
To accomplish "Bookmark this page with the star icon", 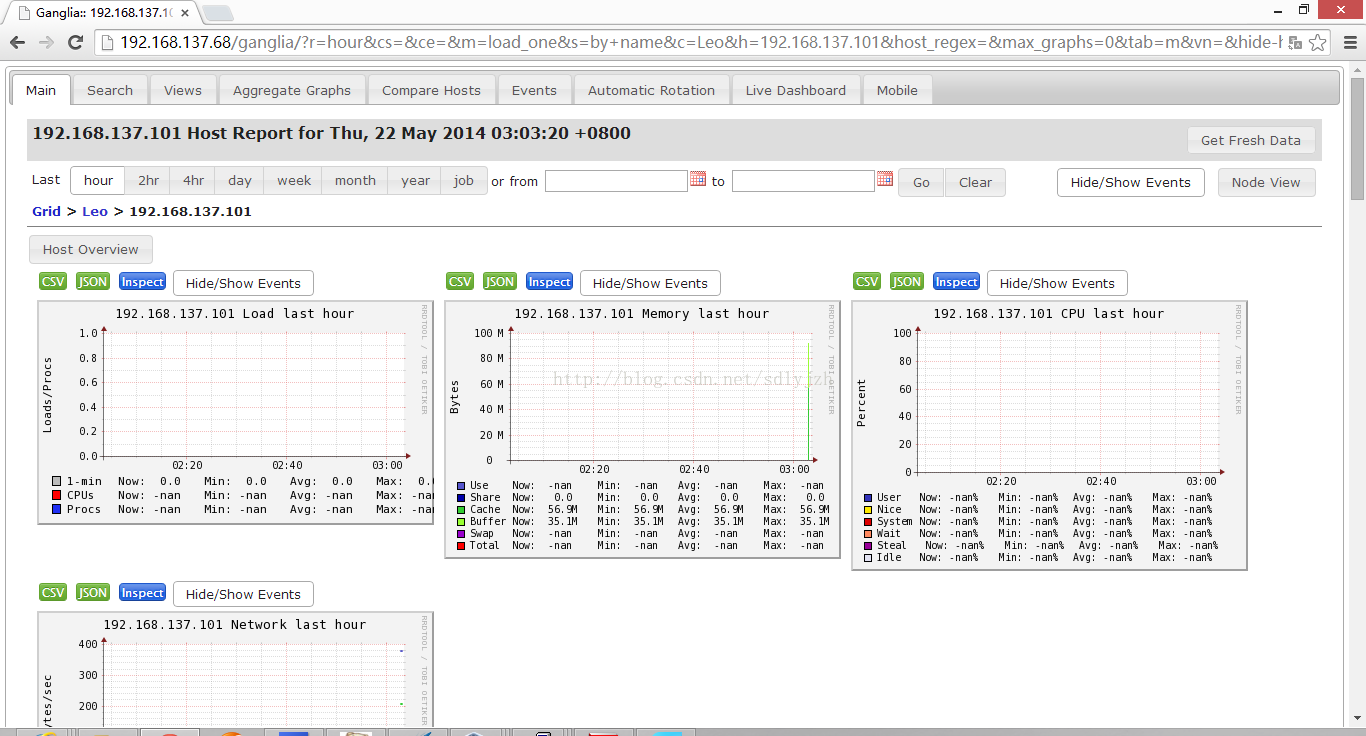I will coord(1318,42).
